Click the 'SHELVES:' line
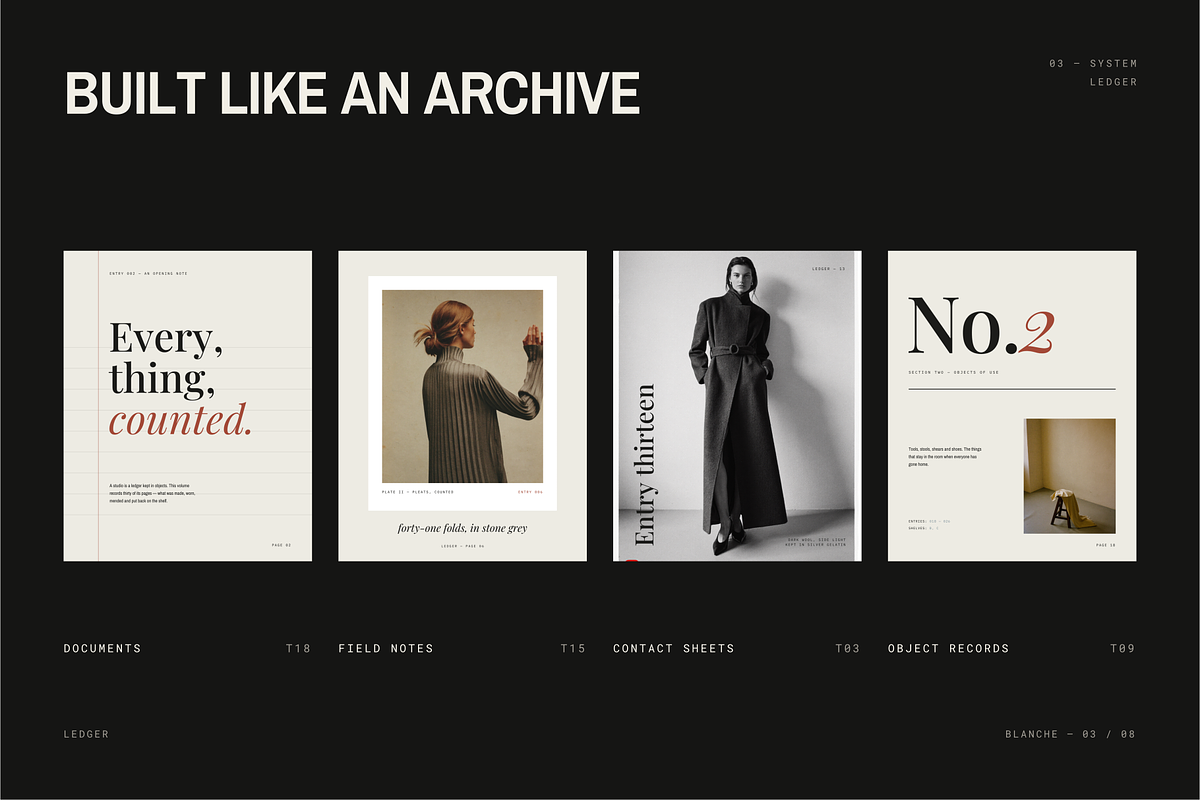 coord(923,528)
